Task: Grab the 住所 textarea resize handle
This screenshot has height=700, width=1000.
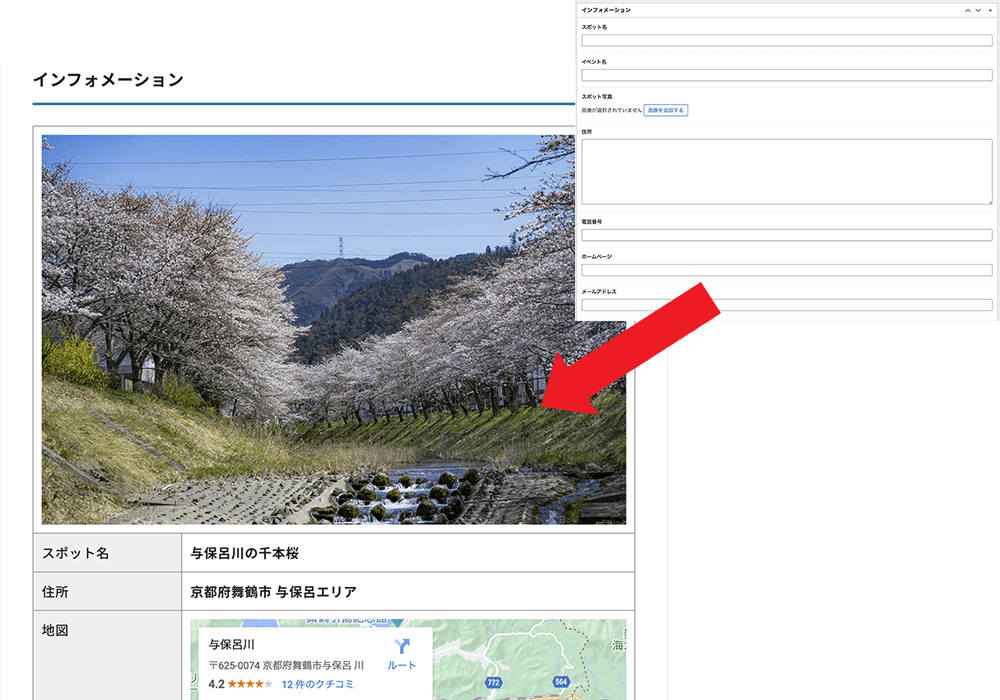Action: (x=989, y=201)
